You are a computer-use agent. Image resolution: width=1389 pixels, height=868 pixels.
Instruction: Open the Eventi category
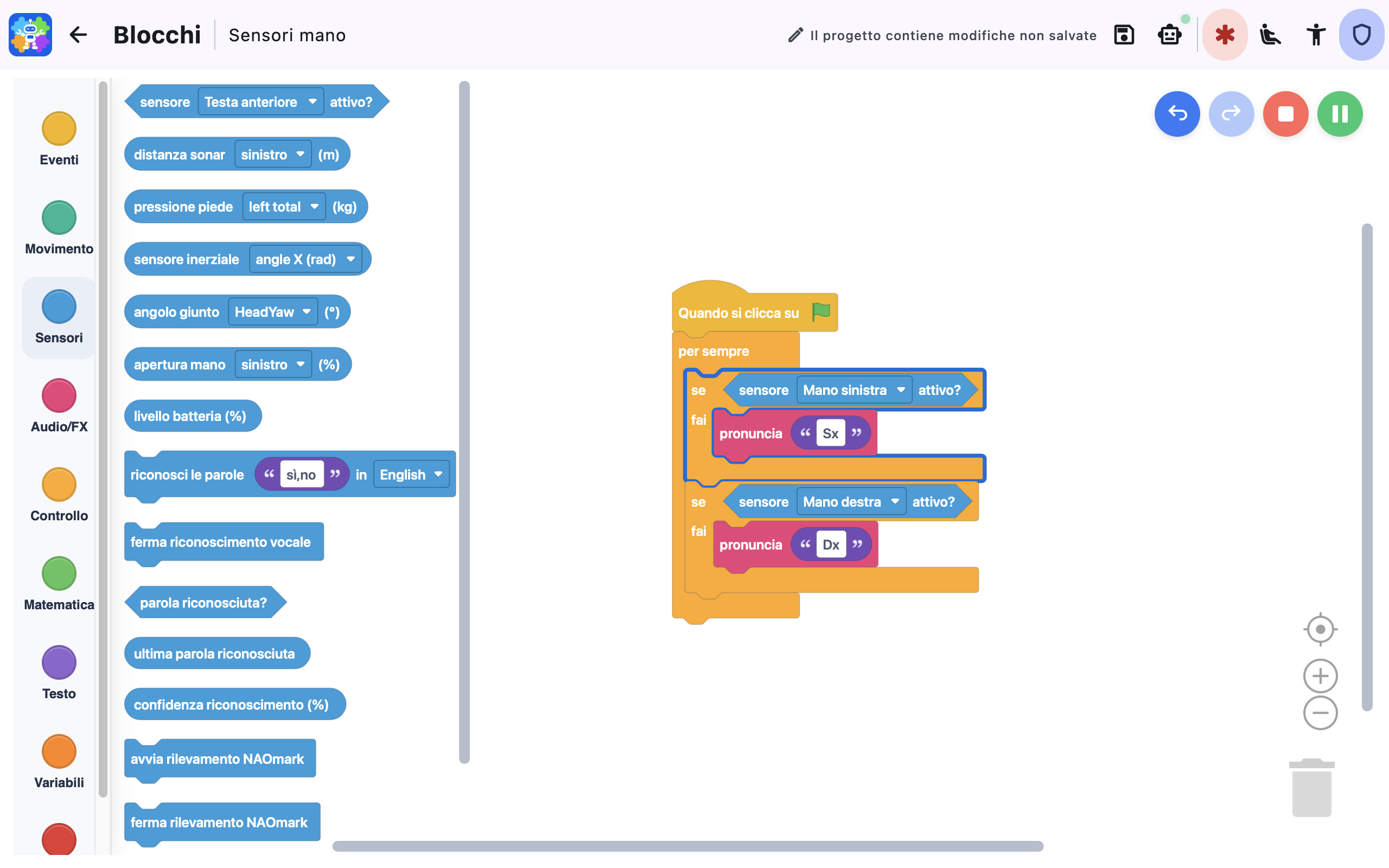pyautogui.click(x=59, y=139)
